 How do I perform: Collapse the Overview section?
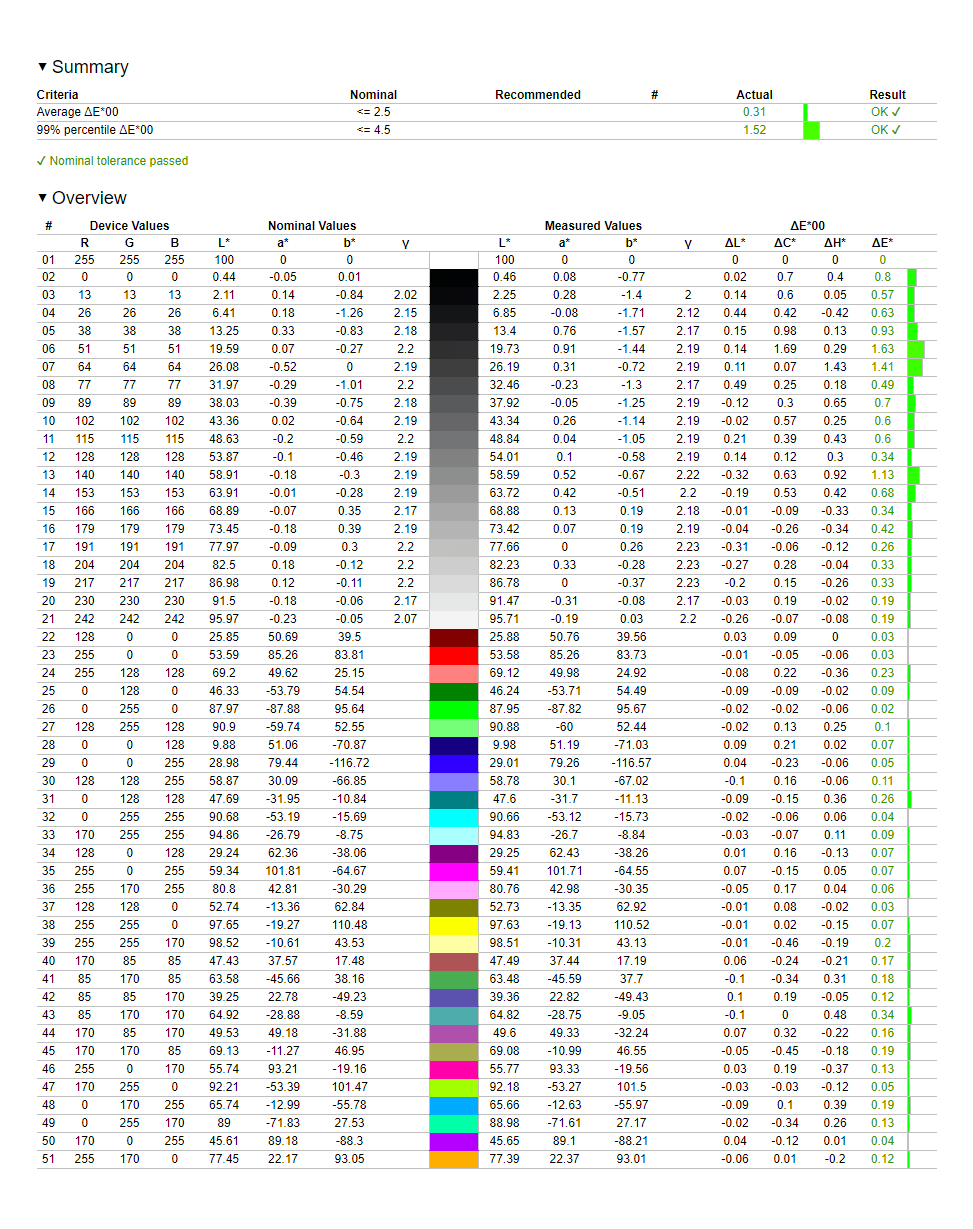point(43,198)
